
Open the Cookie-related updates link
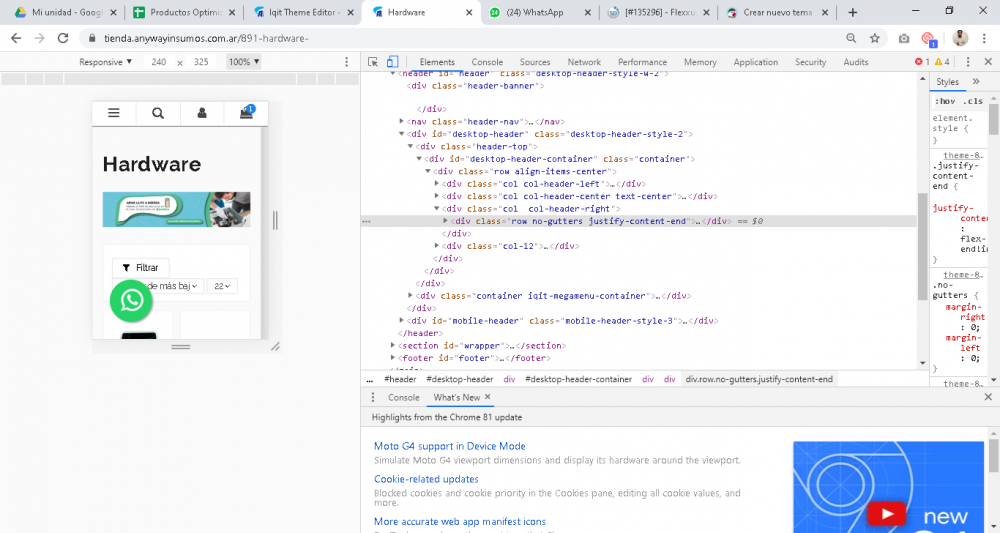(x=426, y=479)
